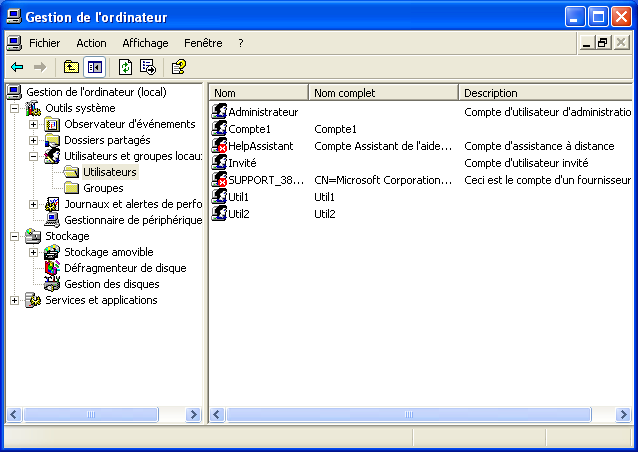The image size is (638, 452).
Task: Click the Groupes folder icon
Action: tap(71, 188)
